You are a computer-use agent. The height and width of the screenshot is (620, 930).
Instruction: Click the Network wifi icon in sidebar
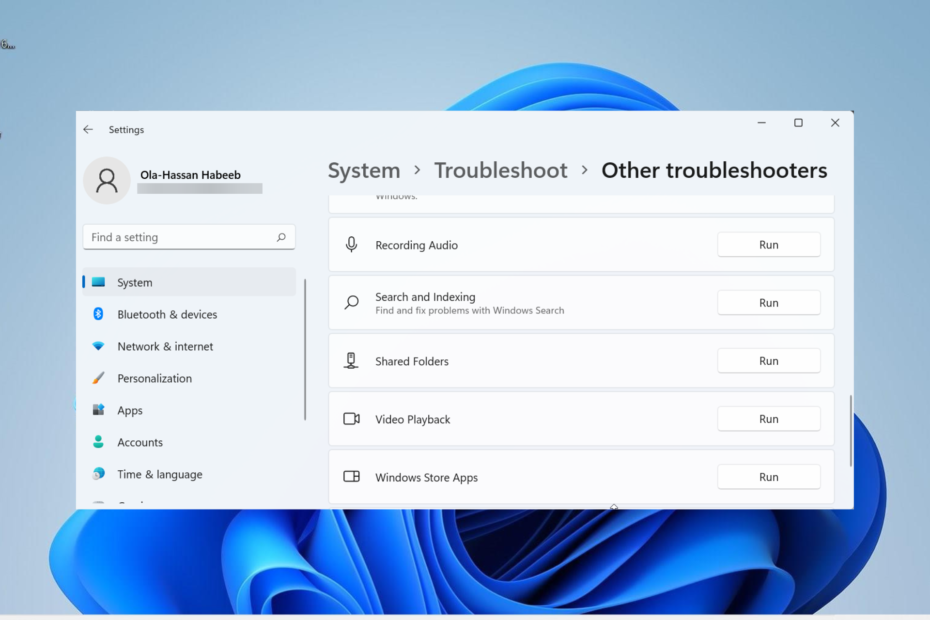[98, 346]
